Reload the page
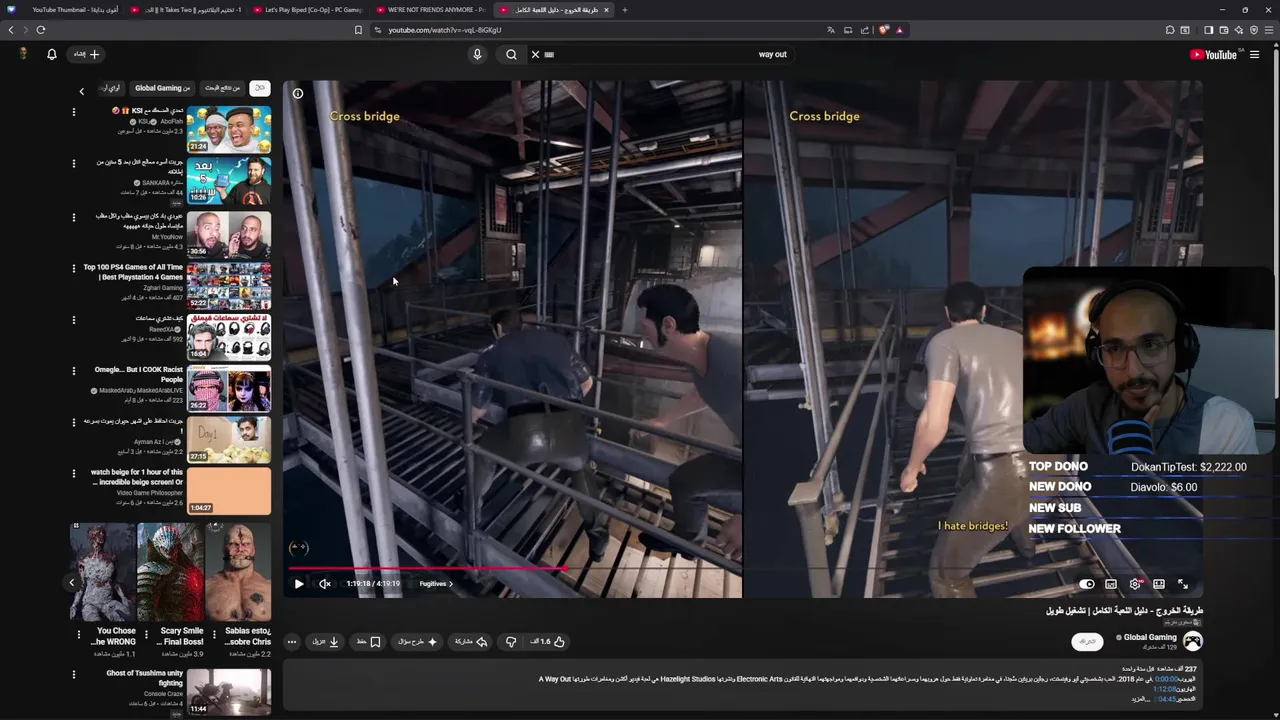The height and width of the screenshot is (720, 1280). click(x=41, y=30)
